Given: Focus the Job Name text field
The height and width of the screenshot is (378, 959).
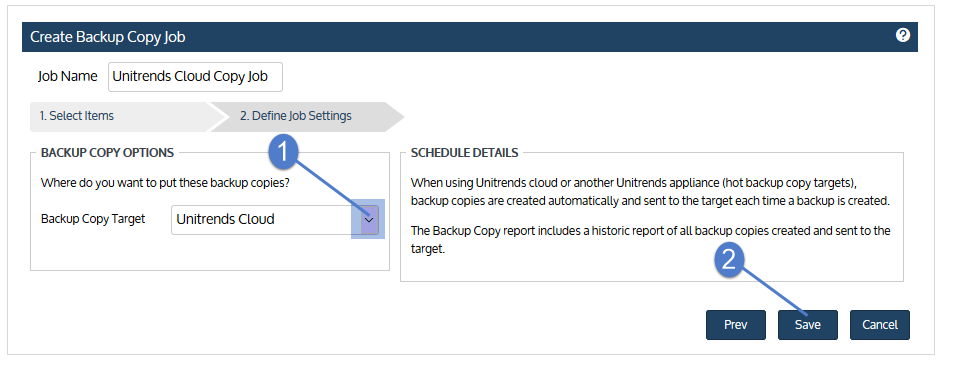Looking at the screenshot, I should [195, 77].
